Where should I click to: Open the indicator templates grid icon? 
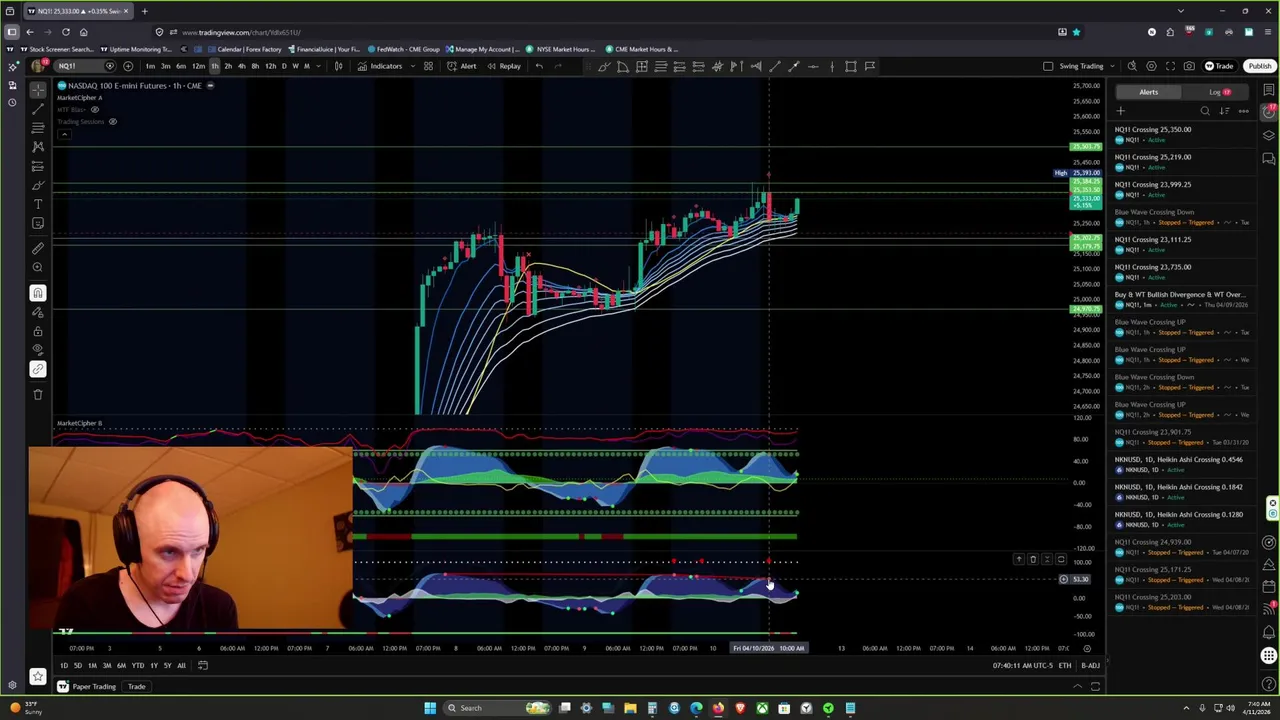coord(428,66)
